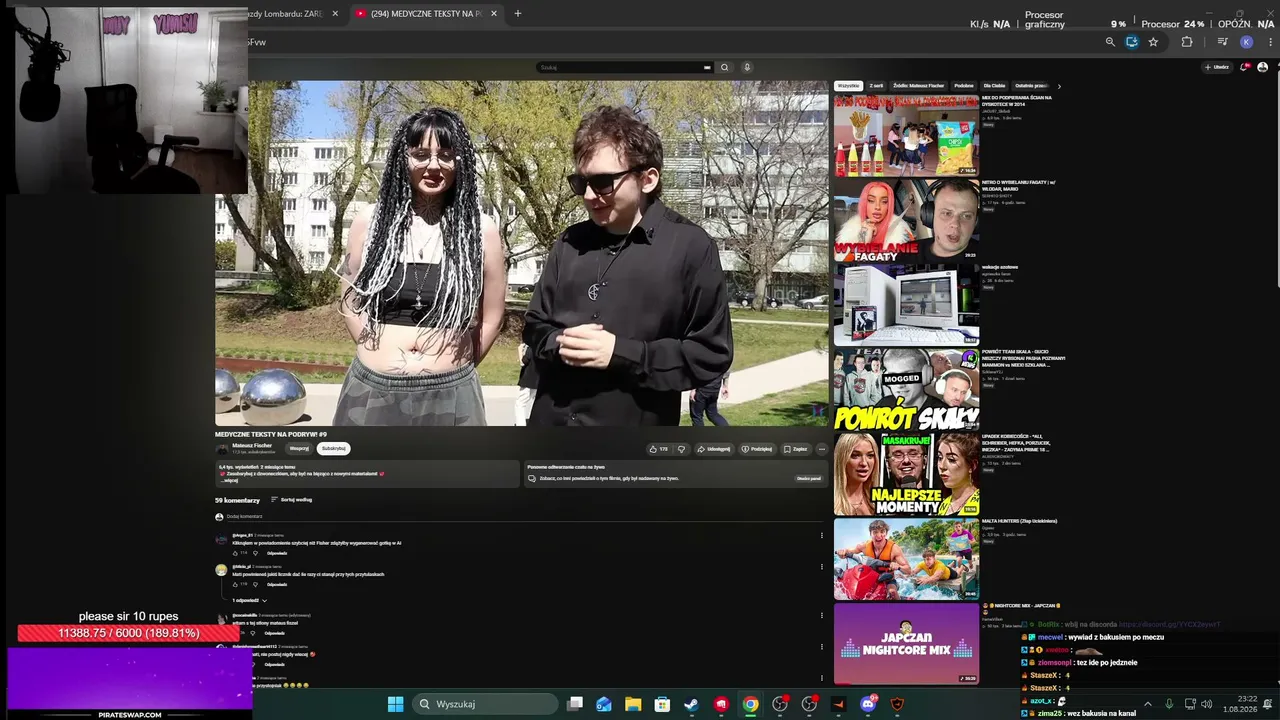Select the 'Podobne' filter chip
The image size is (1280, 720).
click(x=964, y=86)
